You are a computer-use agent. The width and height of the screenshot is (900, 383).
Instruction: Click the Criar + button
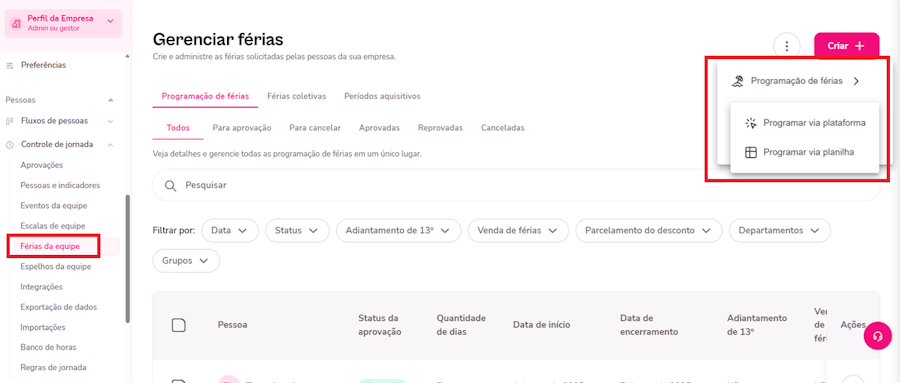[847, 46]
